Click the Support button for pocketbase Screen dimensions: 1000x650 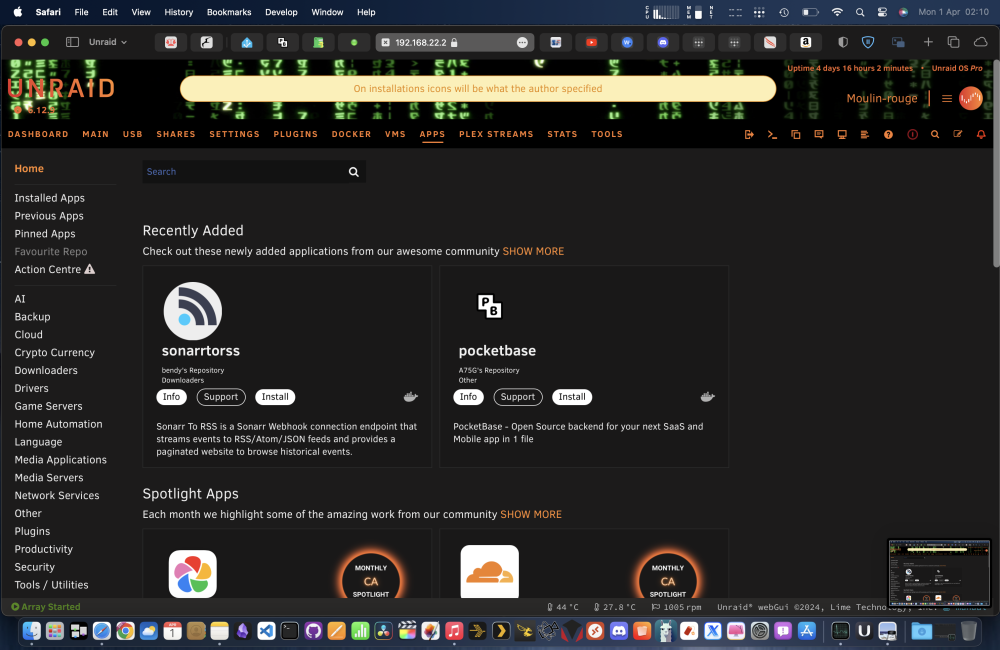518,397
